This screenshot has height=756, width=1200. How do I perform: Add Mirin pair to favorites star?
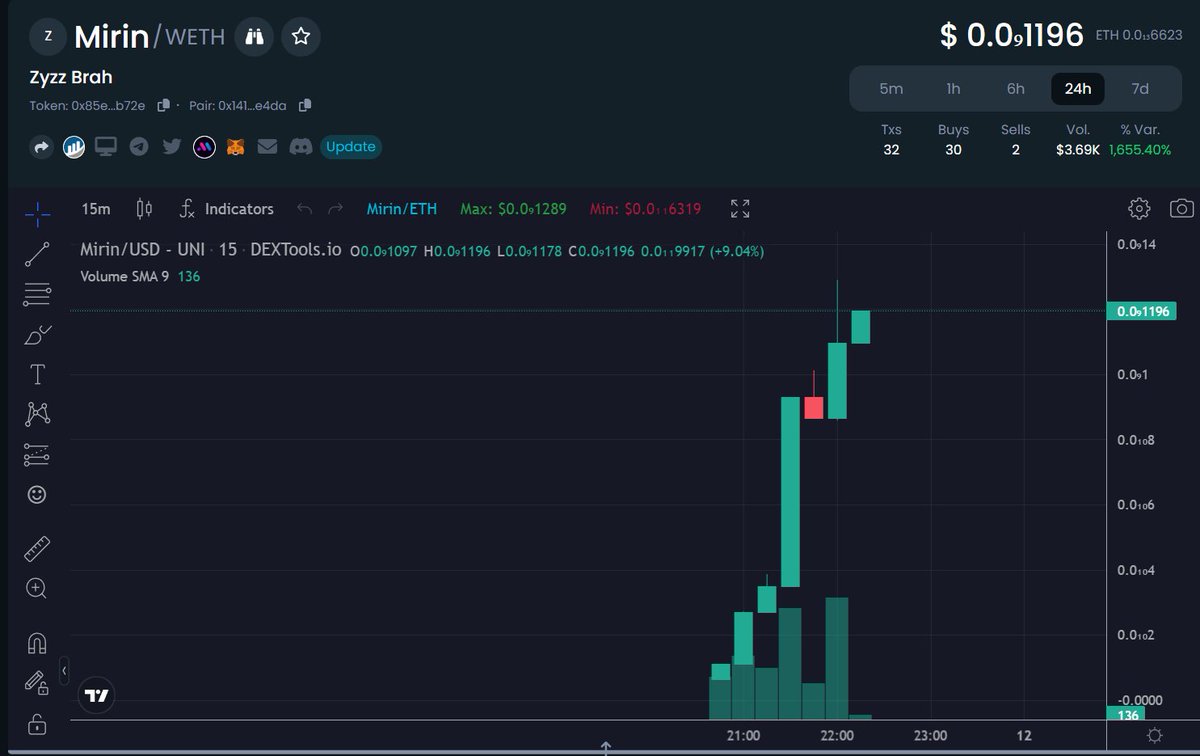[x=301, y=37]
